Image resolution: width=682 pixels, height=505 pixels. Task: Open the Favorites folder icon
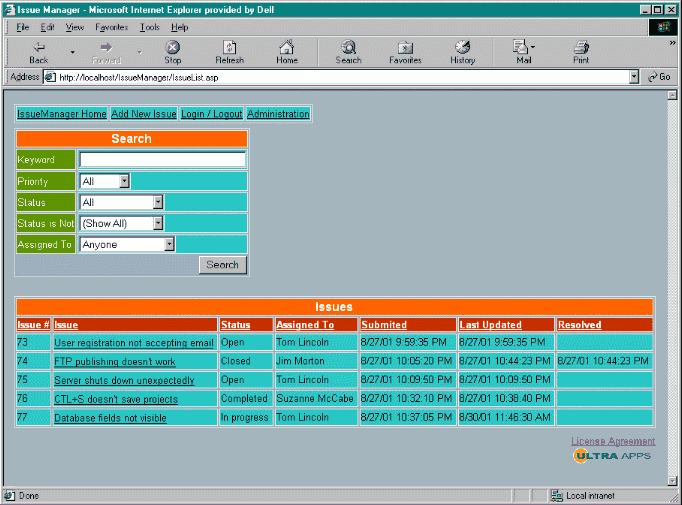(x=405, y=47)
